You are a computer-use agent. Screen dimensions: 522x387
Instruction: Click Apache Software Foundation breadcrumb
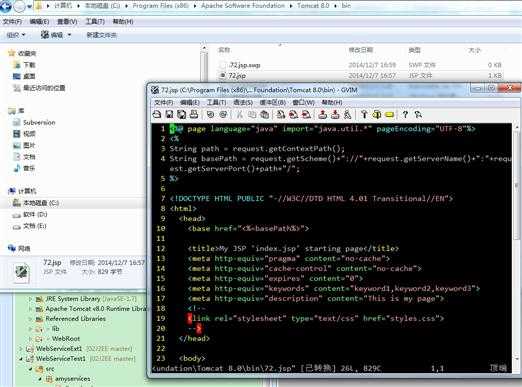point(243,6)
